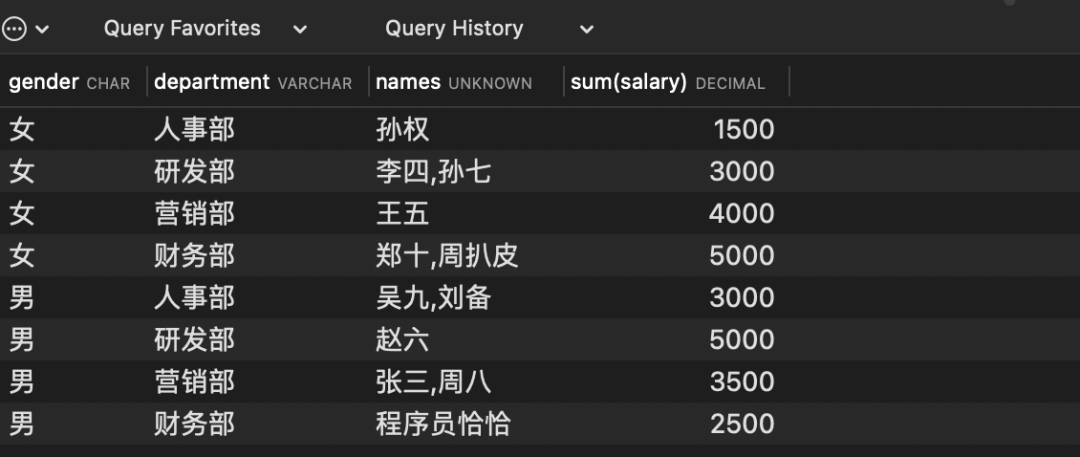The image size is (1080, 457).
Task: Click salary value 1500
Action: [x=744, y=130]
